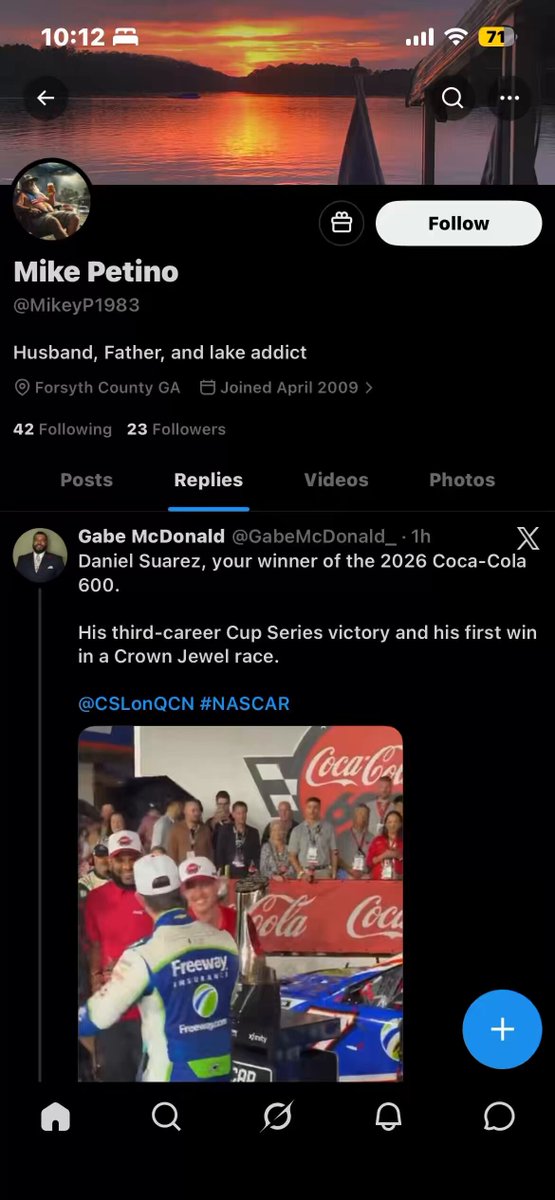Select the Replies tab
The width and height of the screenshot is (555, 1200).
click(208, 480)
